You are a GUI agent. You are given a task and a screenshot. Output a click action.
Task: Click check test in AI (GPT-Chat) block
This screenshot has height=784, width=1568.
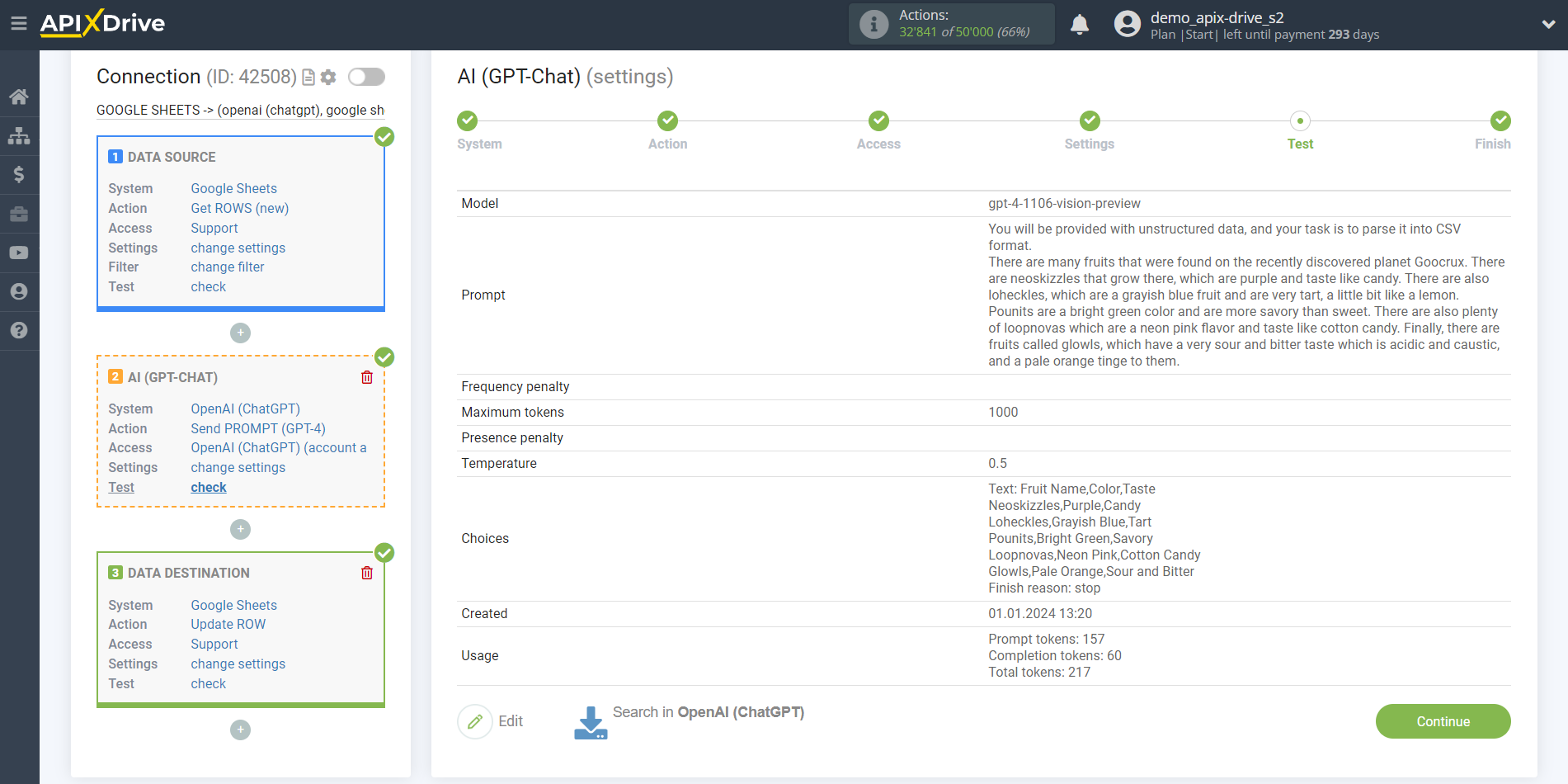pos(209,488)
